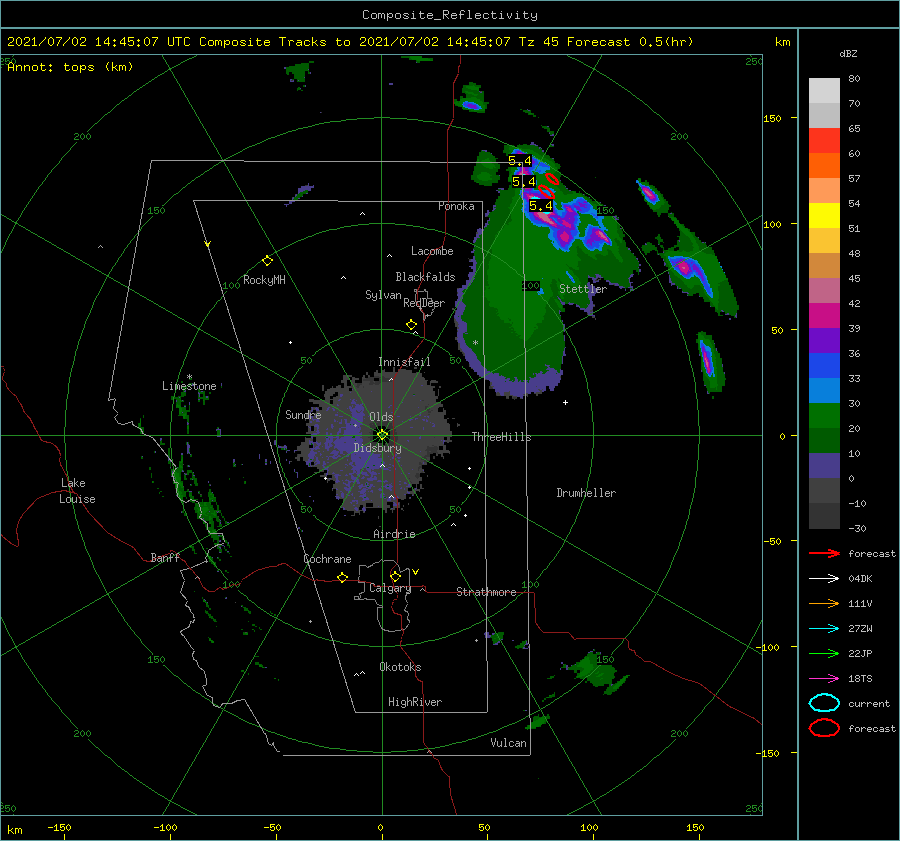Image resolution: width=900 pixels, height=841 pixels.
Task: Click the orange 111V arrow icon
Action: (x=824, y=603)
